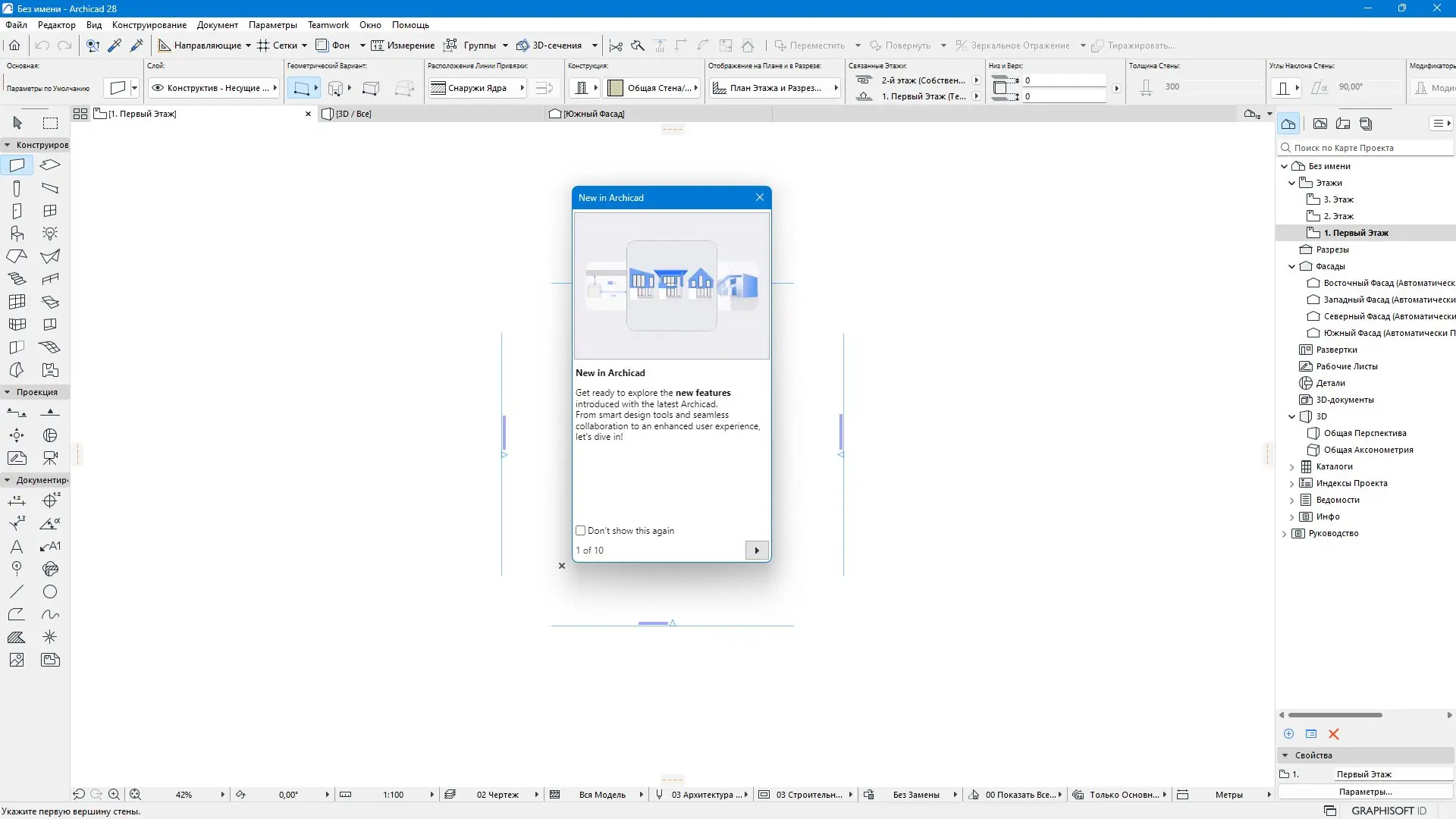Click the Split scissors icon in toolbar
The height and width of the screenshot is (819, 1456).
click(616, 45)
